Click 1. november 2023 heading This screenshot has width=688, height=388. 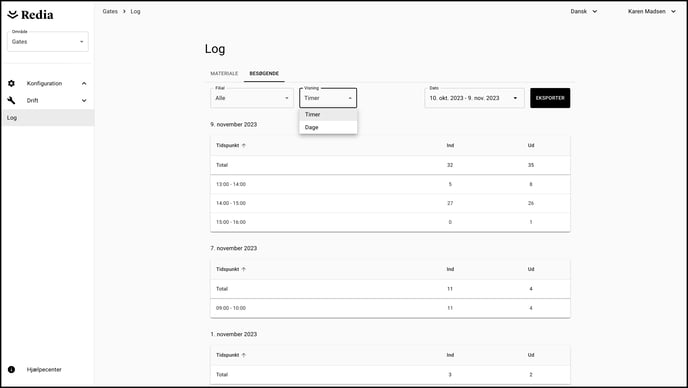(233, 334)
